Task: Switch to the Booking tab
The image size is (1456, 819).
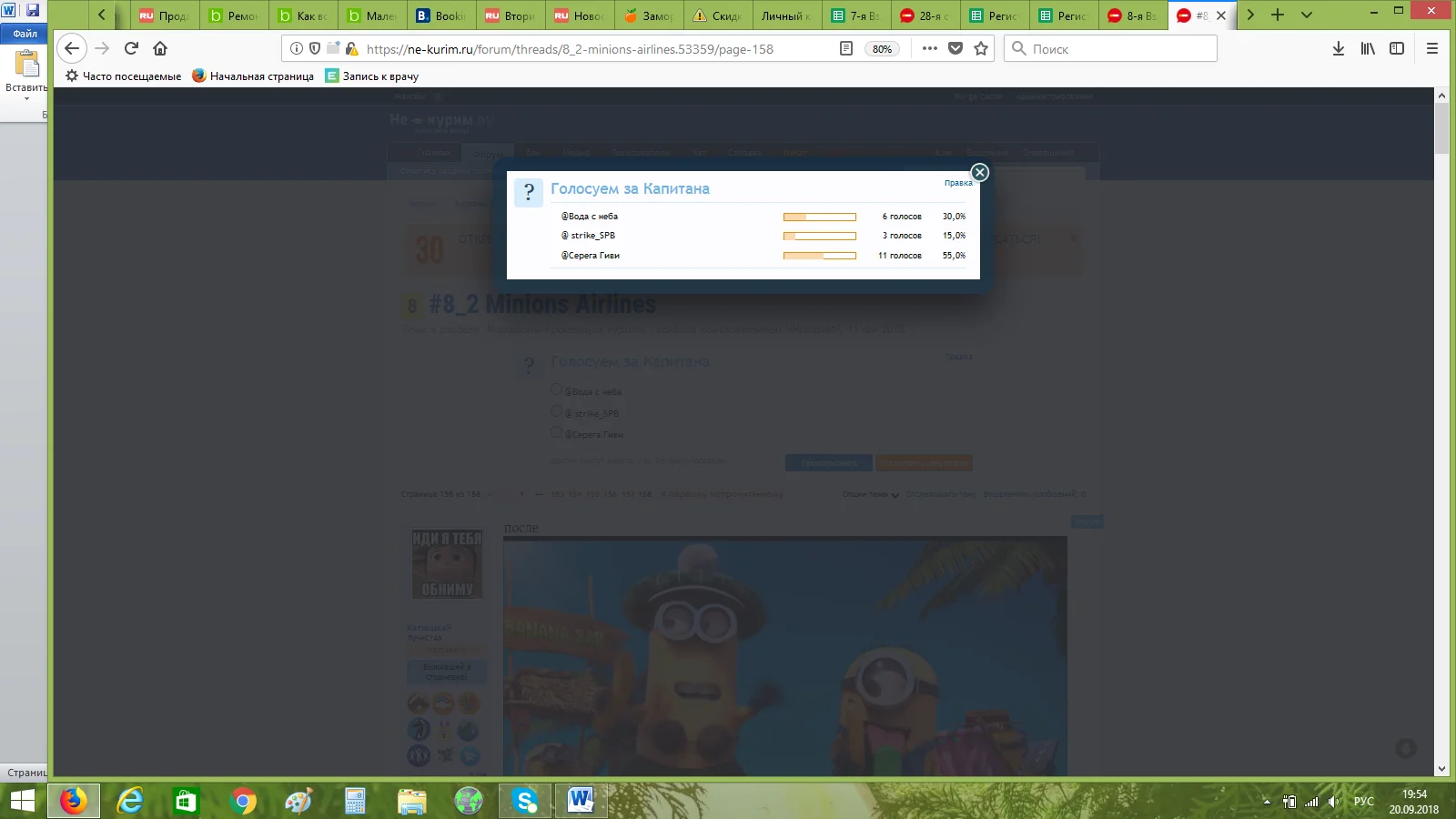Action: click(x=441, y=15)
